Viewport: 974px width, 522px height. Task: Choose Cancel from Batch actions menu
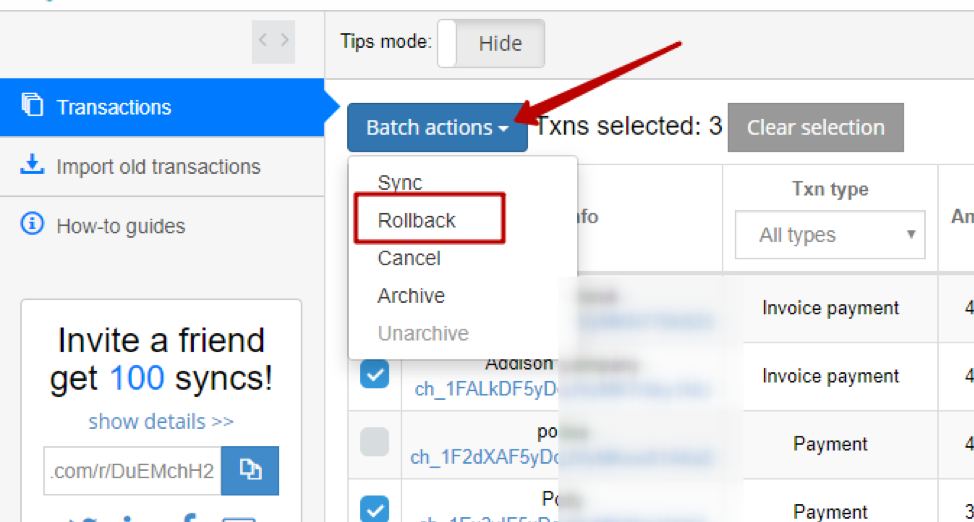point(409,258)
